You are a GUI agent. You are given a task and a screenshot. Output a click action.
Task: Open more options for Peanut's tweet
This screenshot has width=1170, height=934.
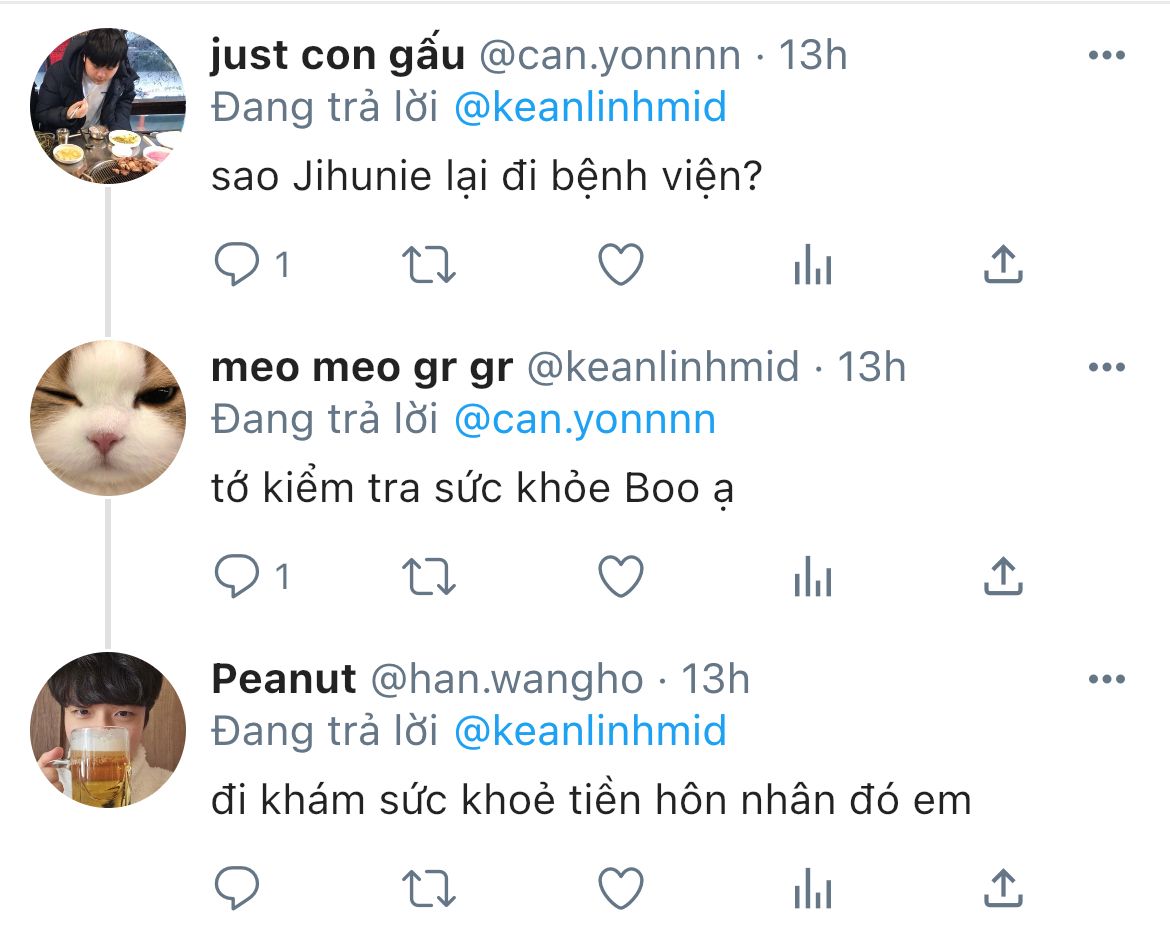[x=1106, y=680]
